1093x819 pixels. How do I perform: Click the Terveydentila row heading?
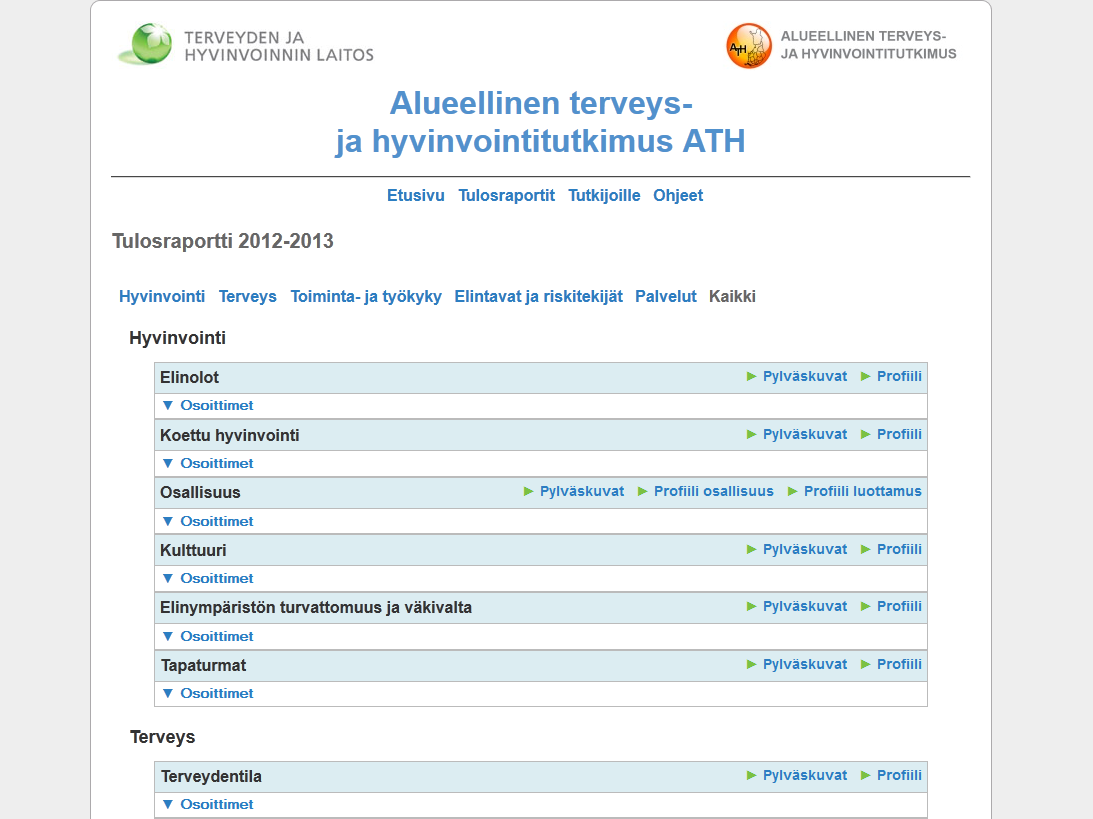tap(211, 776)
